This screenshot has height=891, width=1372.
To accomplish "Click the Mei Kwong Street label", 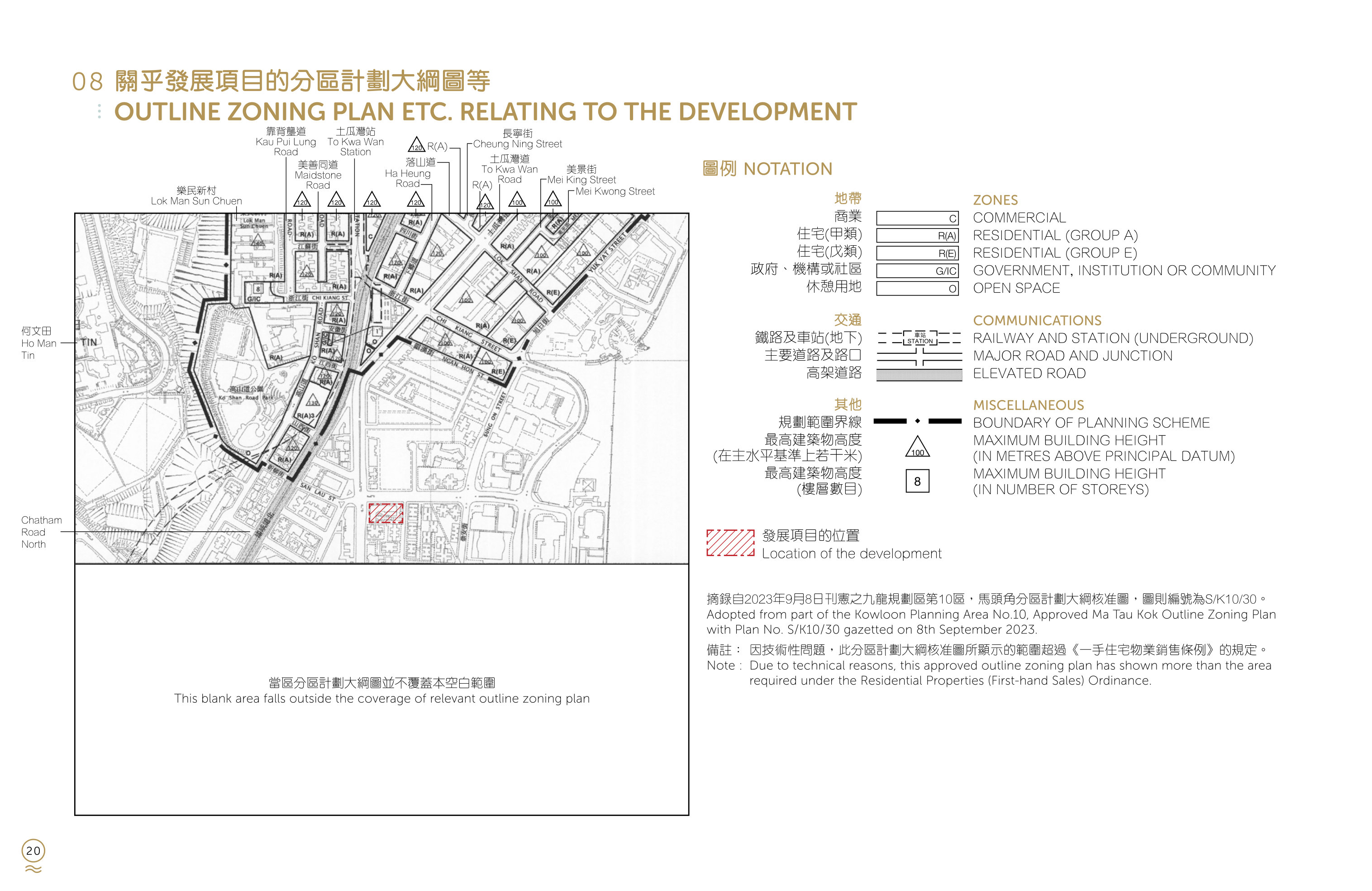I will pyautogui.click(x=615, y=191).
